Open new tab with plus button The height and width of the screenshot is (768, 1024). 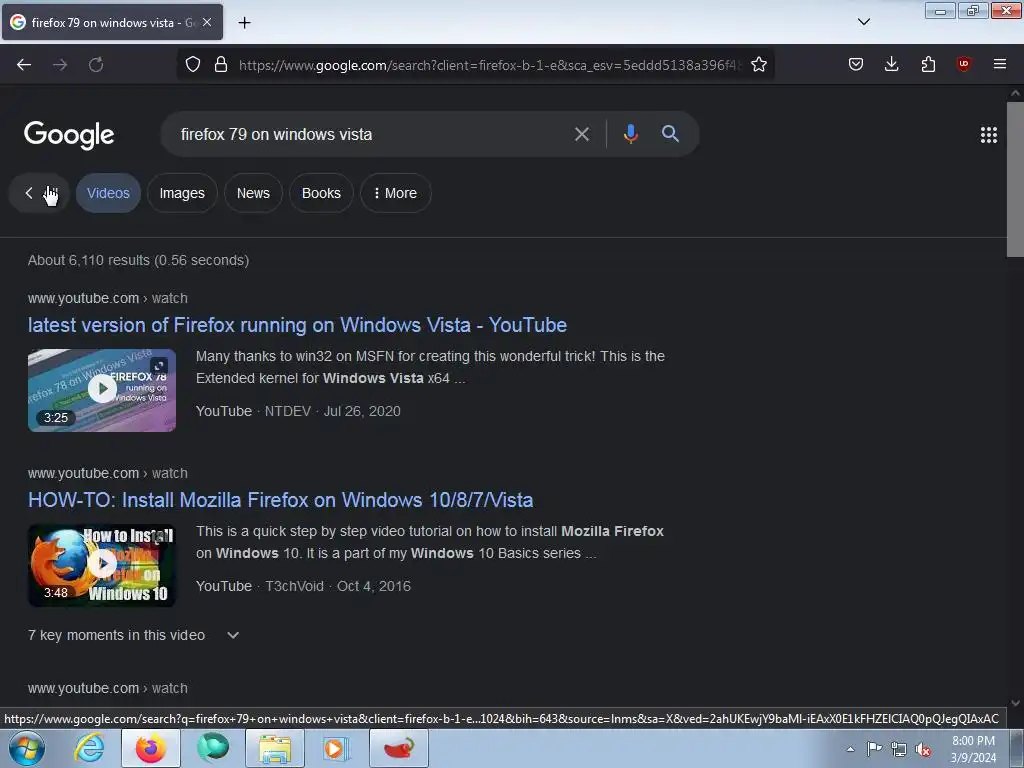pos(244,23)
